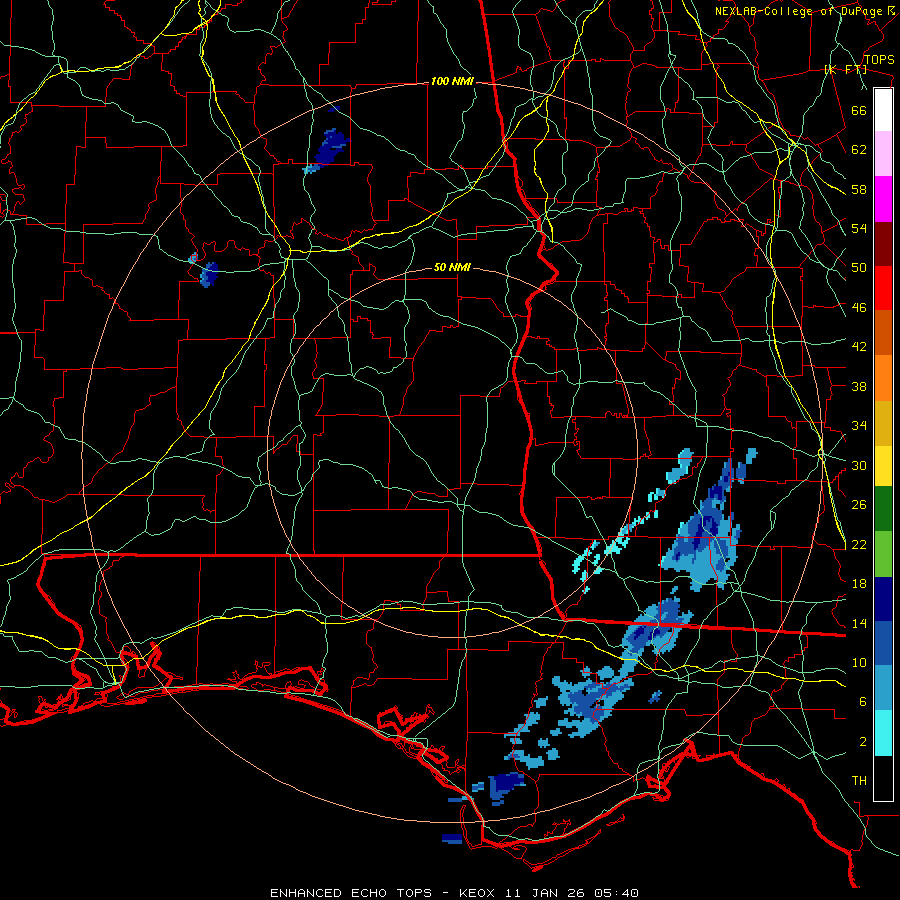900x900 pixels.
Task: Click the '34' legend value
Action: click(x=859, y=426)
